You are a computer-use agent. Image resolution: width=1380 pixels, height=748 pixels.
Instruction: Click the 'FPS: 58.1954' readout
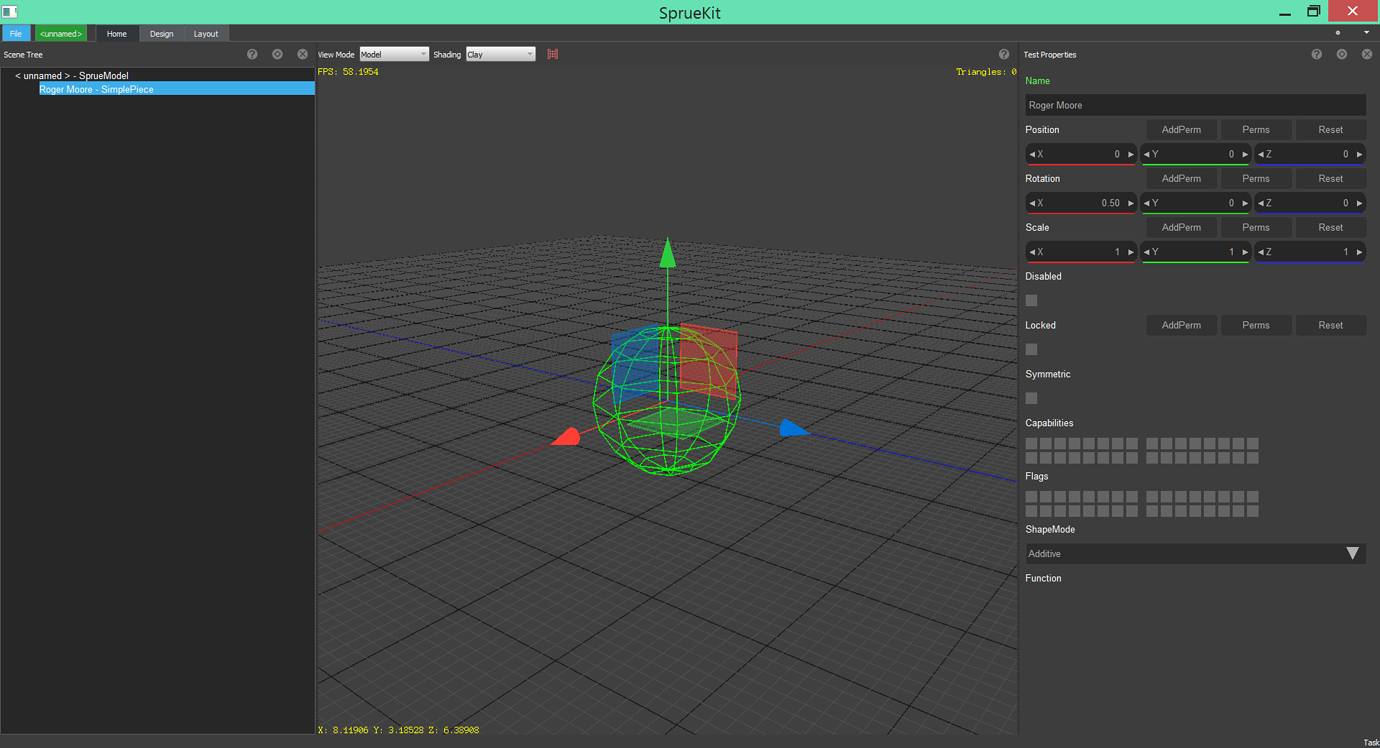click(x=348, y=72)
